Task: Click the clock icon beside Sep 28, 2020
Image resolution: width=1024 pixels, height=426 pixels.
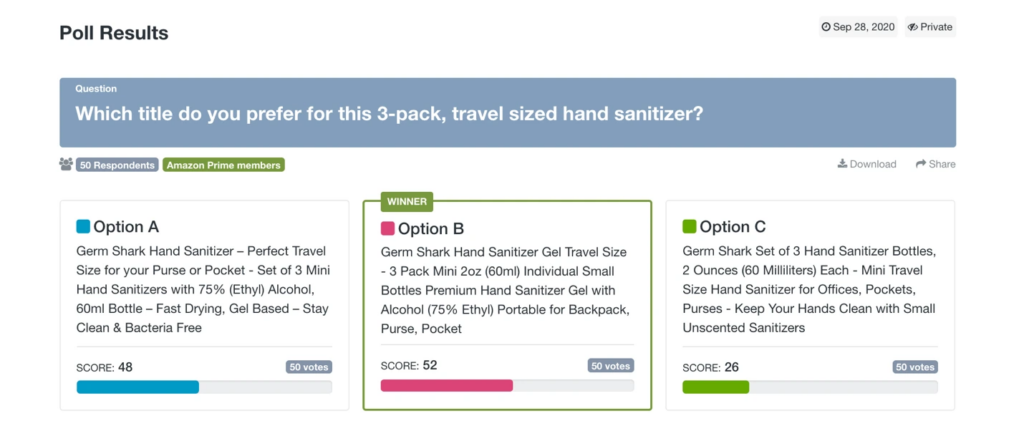Action: pyautogui.click(x=826, y=27)
